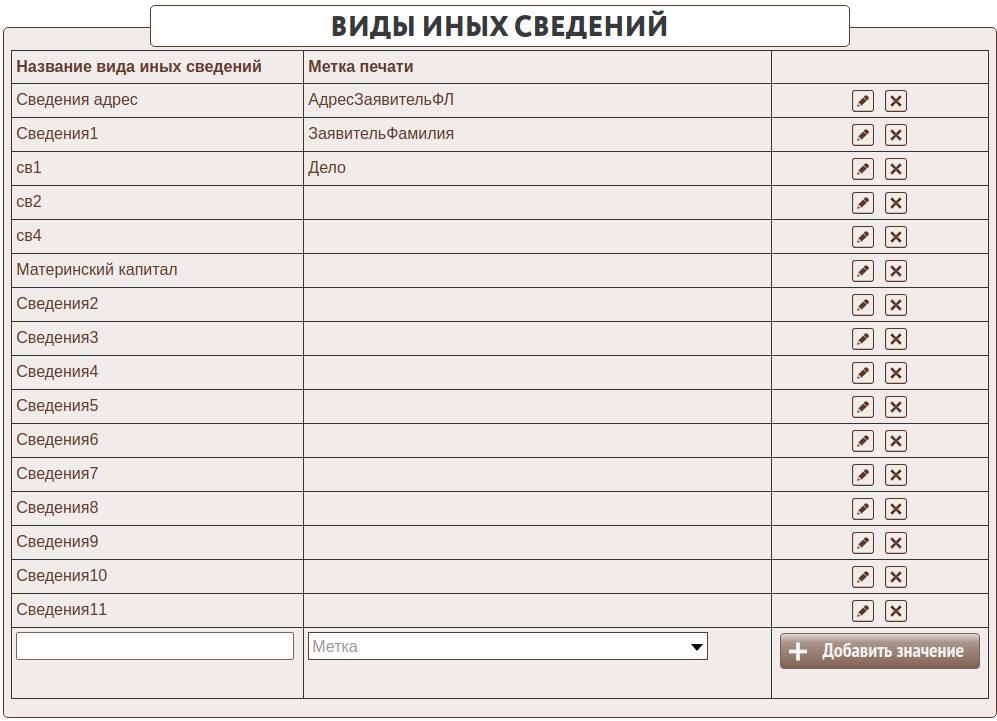The image size is (997, 721).
Task: Delete the "Материнский капитал" entry
Action: coord(896,271)
